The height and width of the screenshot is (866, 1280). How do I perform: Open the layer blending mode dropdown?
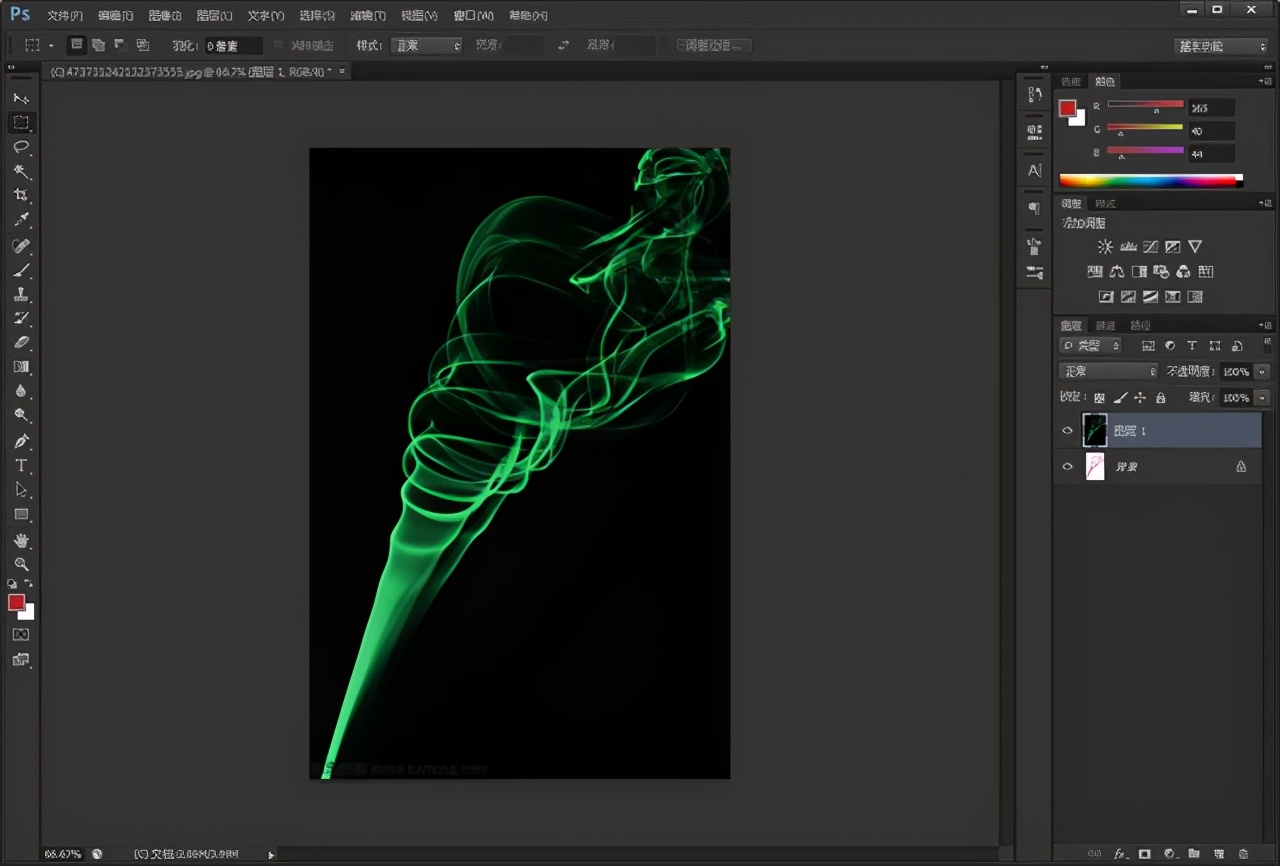[x=1108, y=371]
